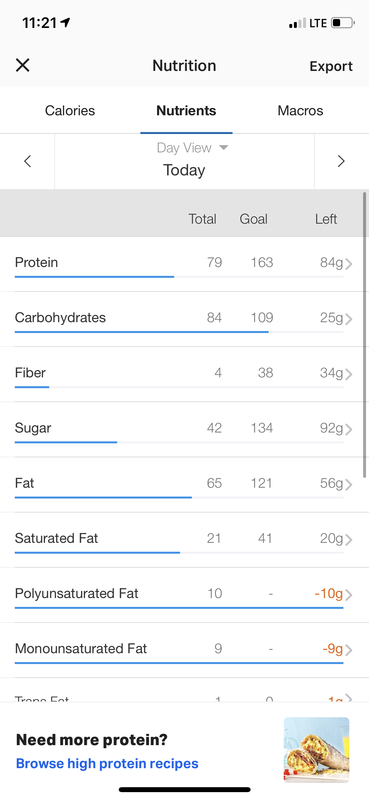Open Sugar details chevron
Viewport: 369px width, 800px height.
[x=349, y=429]
